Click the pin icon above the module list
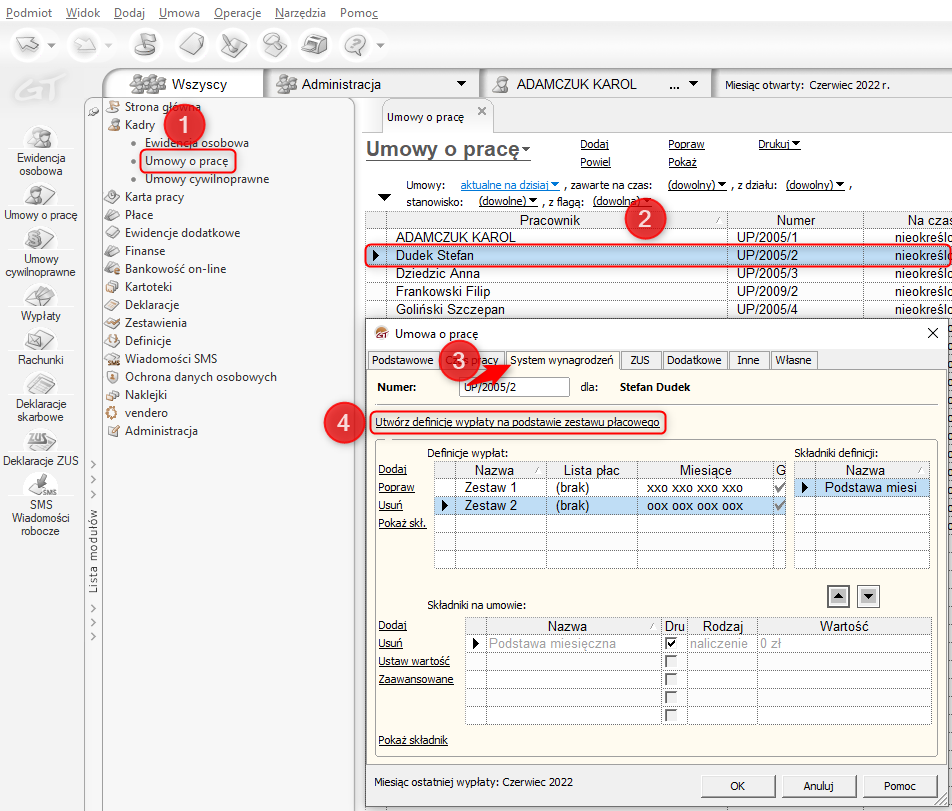Screen dimensions: 952x811 93,112
